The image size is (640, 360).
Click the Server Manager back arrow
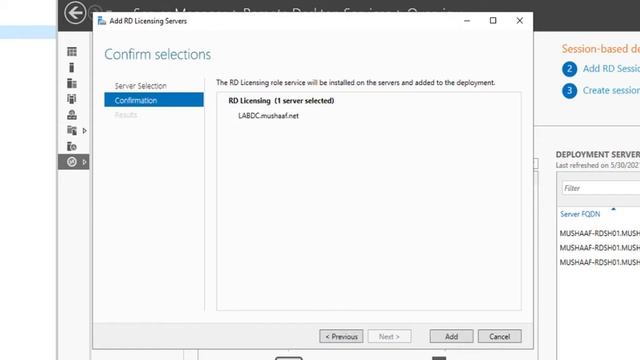[75, 13]
